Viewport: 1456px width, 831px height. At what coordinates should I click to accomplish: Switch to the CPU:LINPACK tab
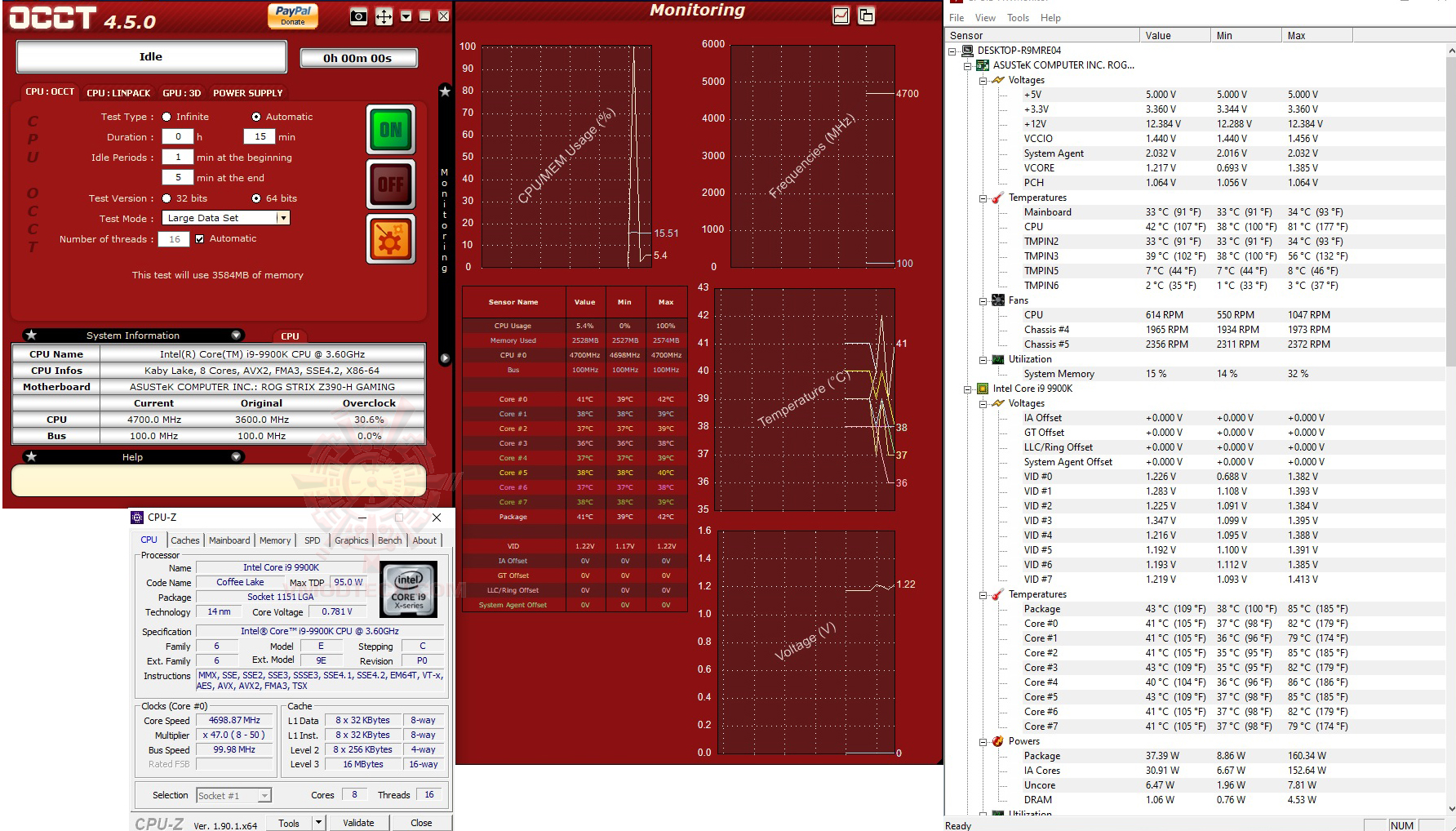(118, 93)
